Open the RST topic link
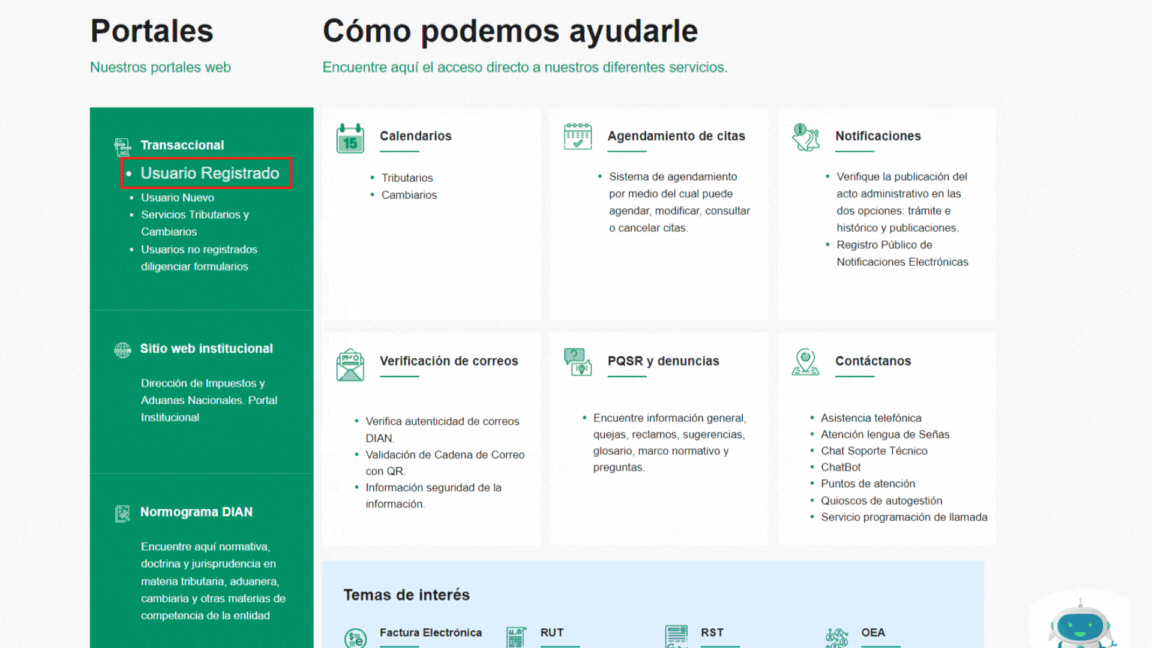The width and height of the screenshot is (1152, 648). click(712, 633)
